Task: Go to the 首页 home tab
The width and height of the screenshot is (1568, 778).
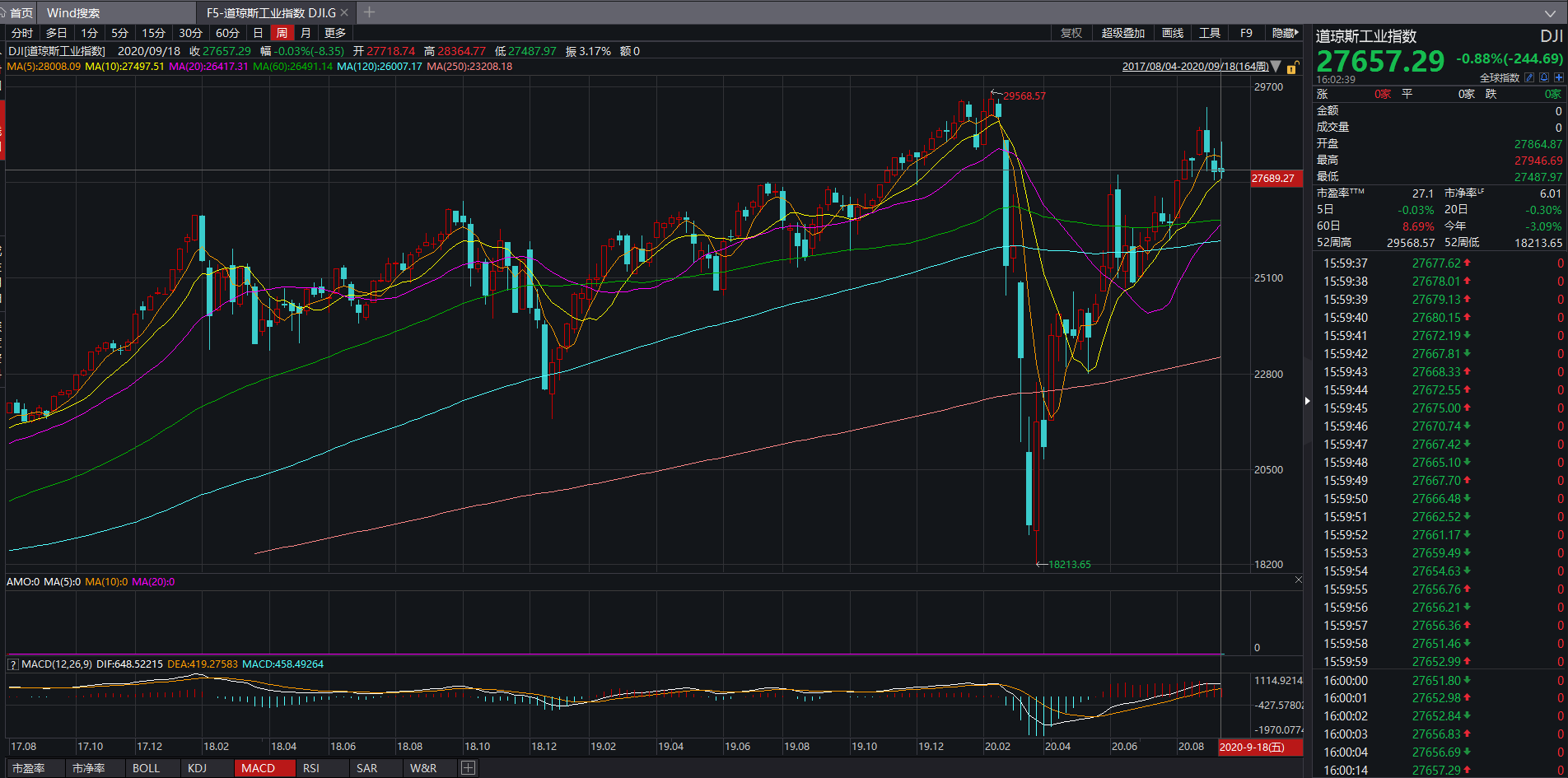Action: (17, 12)
